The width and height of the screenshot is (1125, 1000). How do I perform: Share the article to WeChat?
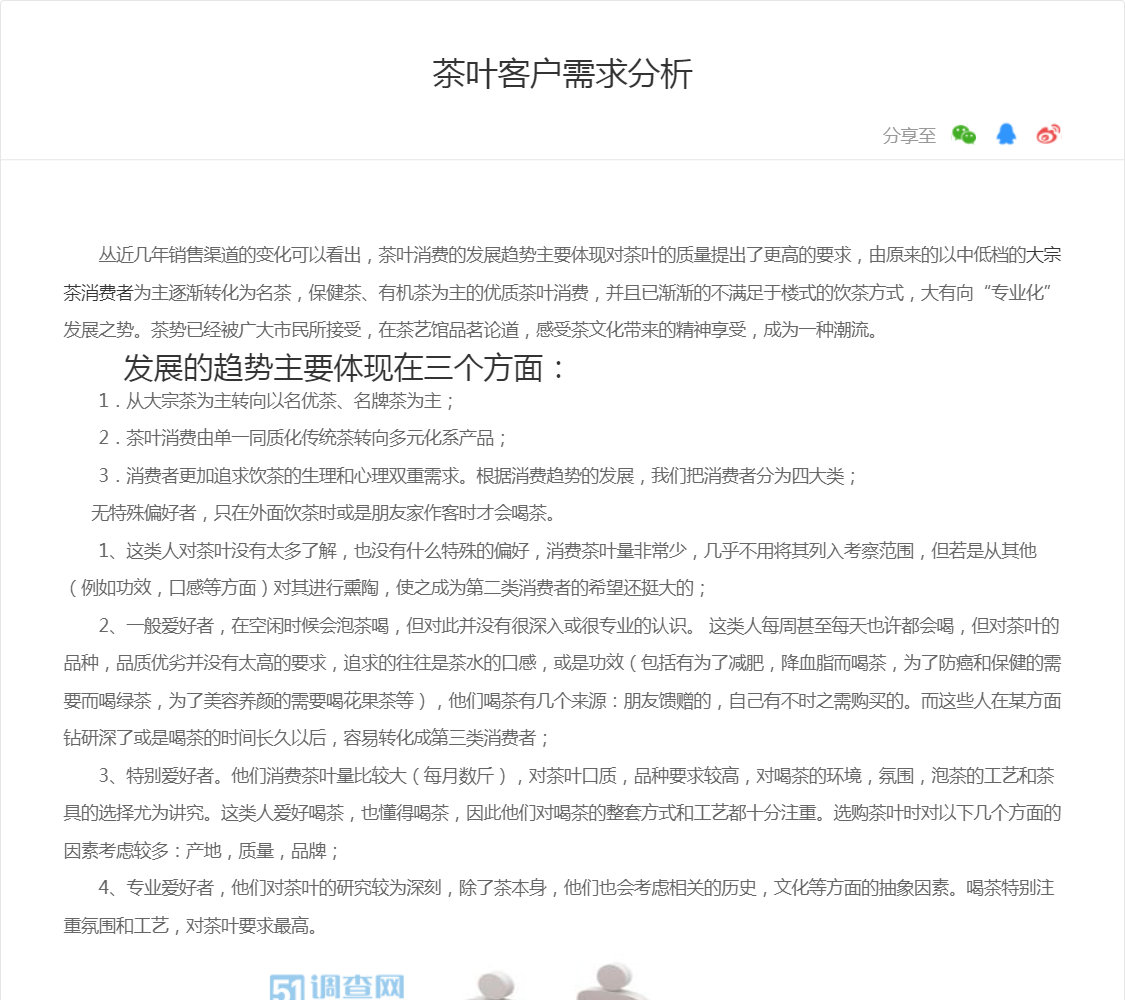(x=964, y=134)
